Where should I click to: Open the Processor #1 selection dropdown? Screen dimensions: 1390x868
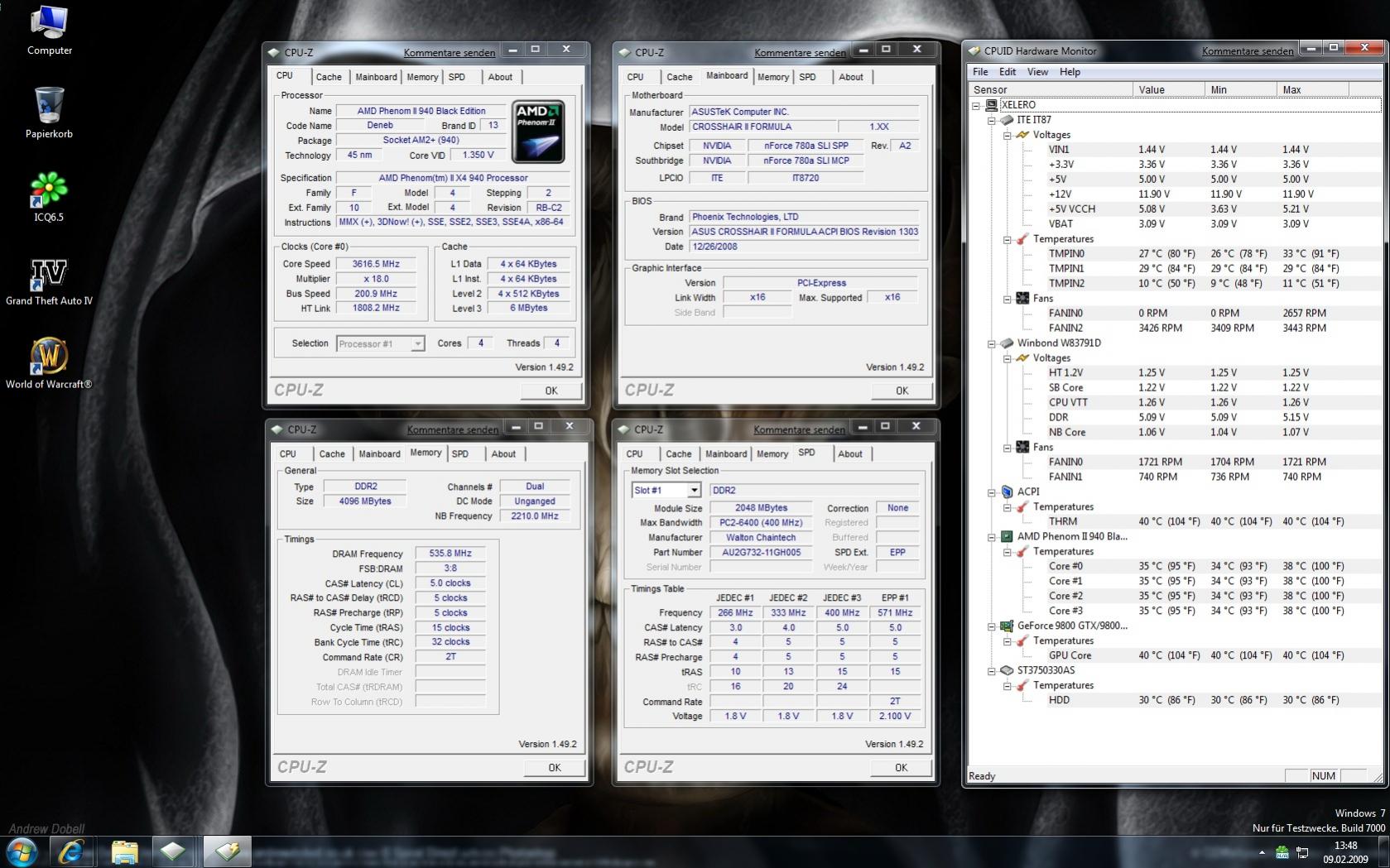(417, 344)
